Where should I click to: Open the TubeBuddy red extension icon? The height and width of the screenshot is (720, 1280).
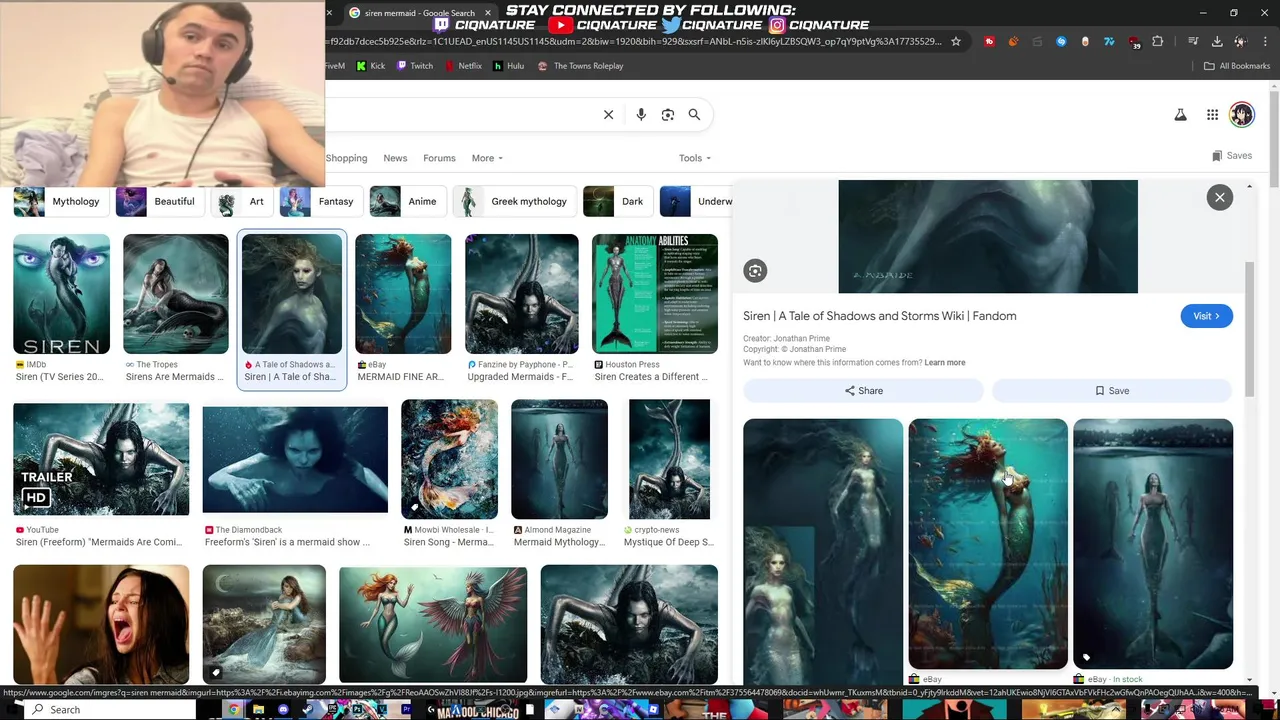[989, 42]
